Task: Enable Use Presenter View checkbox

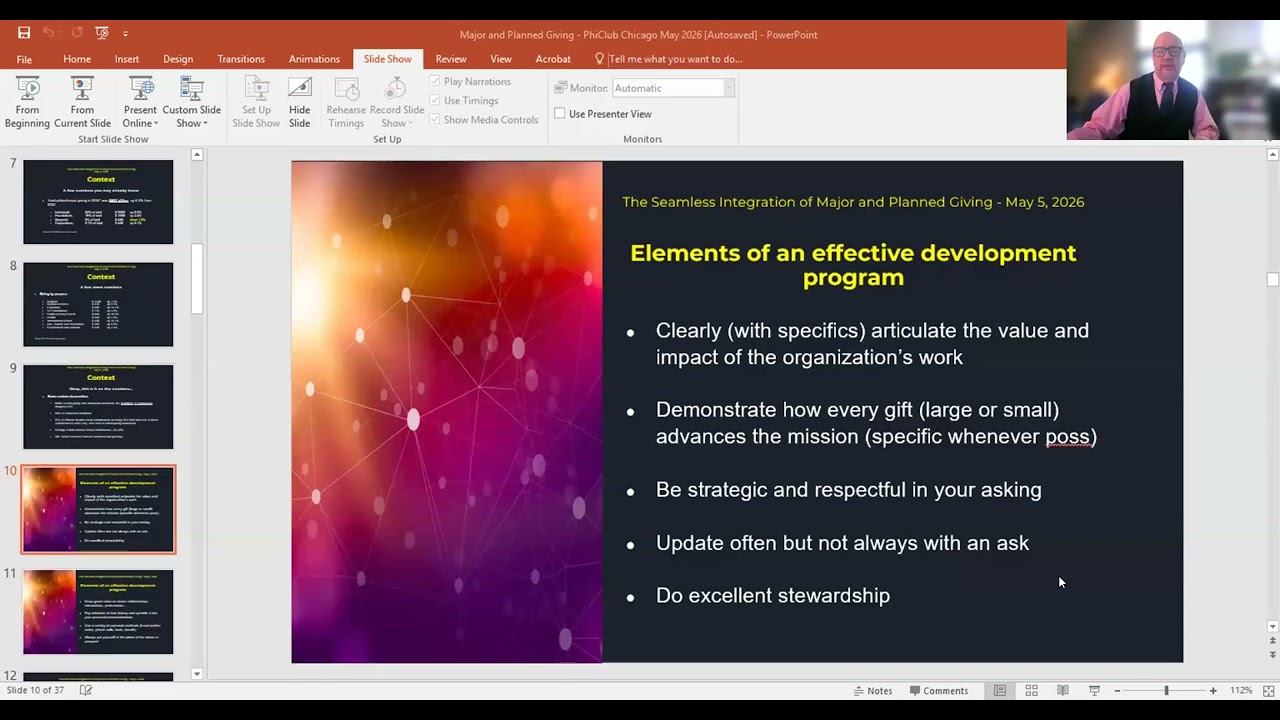Action: tap(603, 114)
